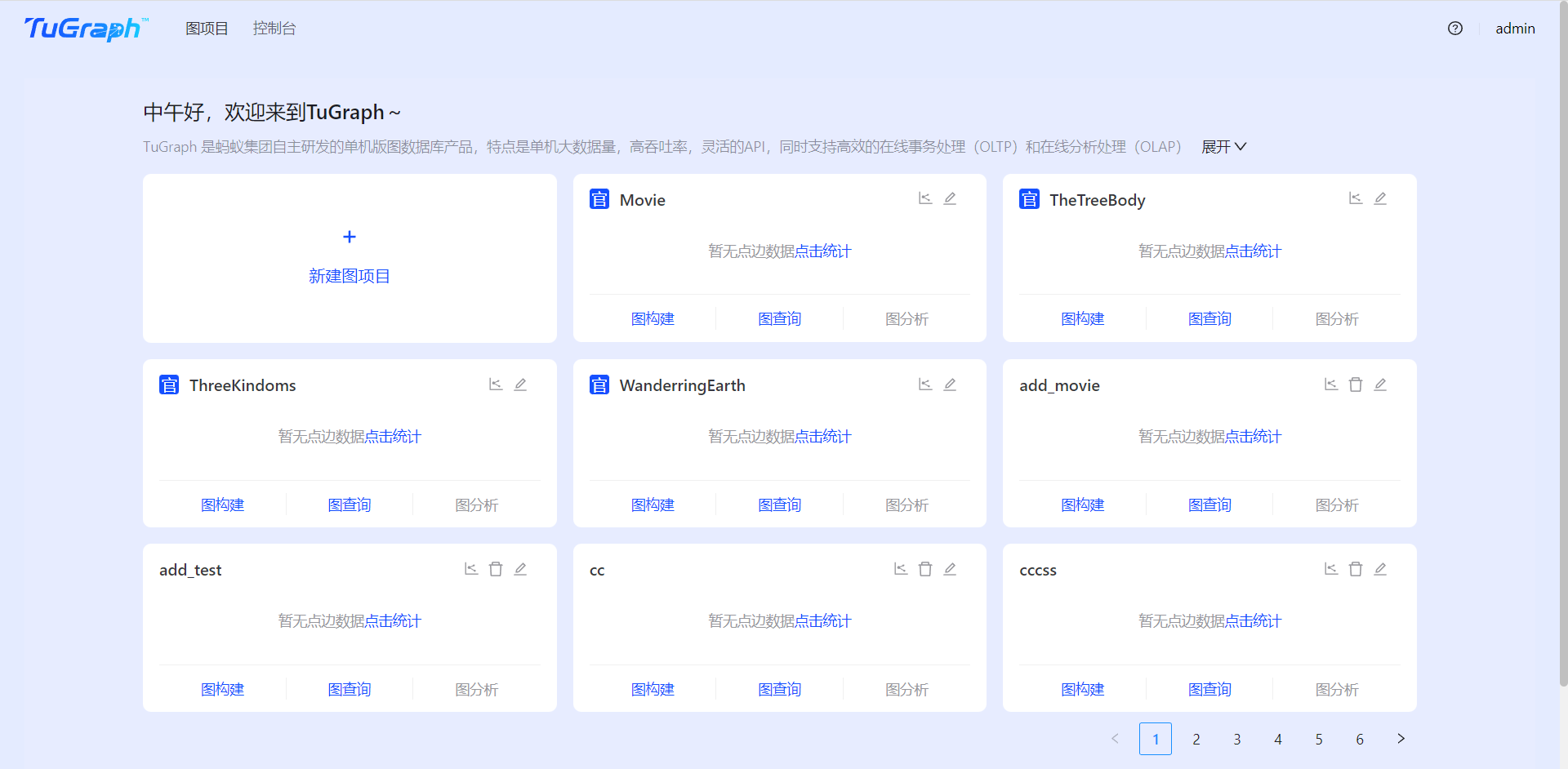Click the page vertical scrollbar
1568x769 pixels.
point(1563,343)
